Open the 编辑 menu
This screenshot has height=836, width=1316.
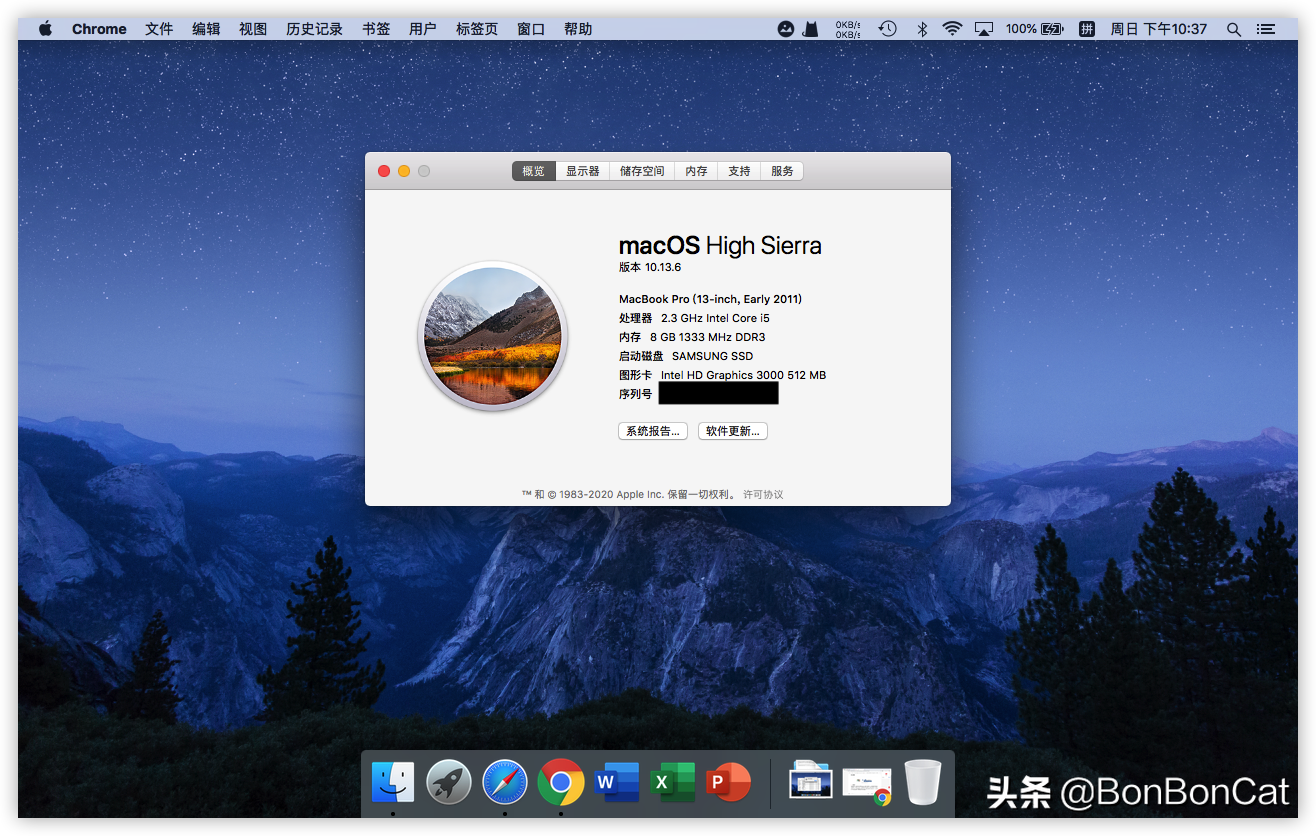206,29
